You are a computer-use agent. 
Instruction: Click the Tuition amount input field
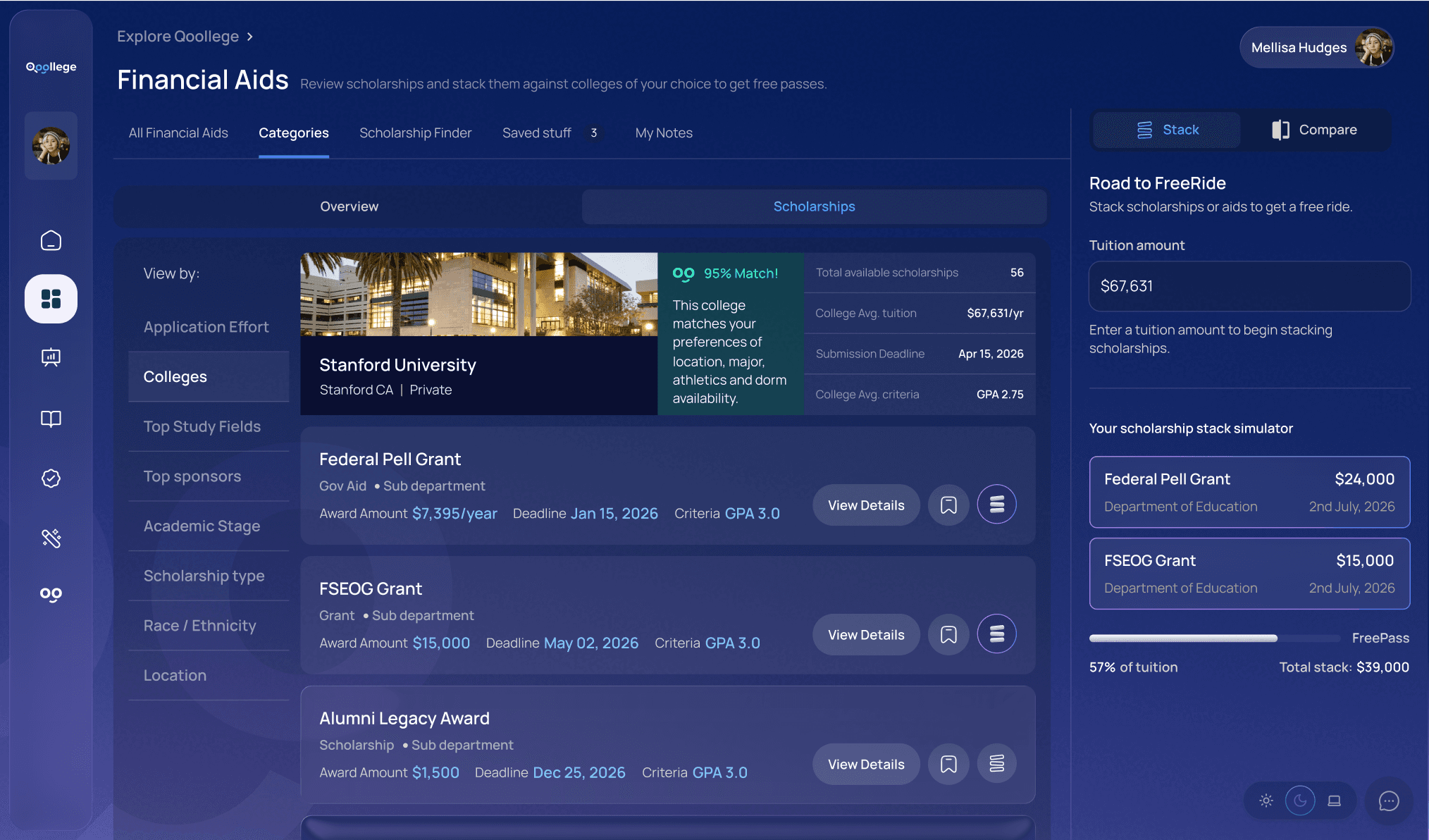pyautogui.click(x=1249, y=286)
